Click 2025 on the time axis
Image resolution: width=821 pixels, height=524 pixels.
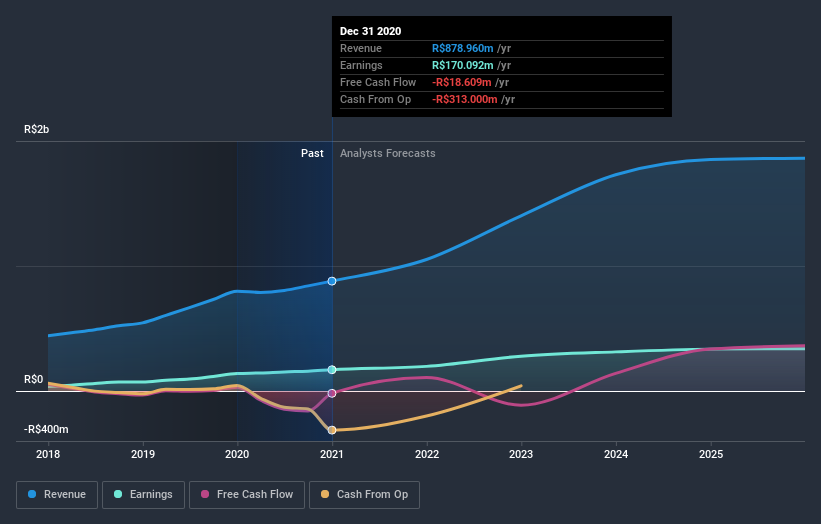click(711, 453)
